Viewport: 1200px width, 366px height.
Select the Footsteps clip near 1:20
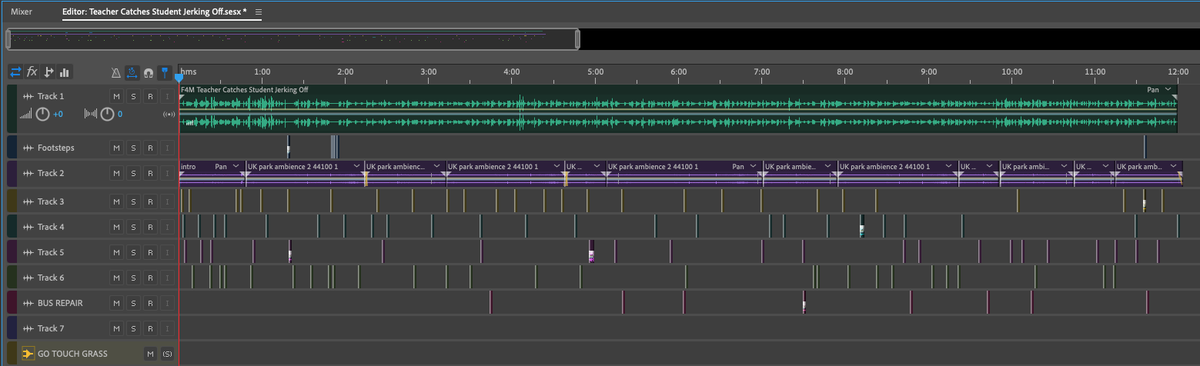pos(288,147)
